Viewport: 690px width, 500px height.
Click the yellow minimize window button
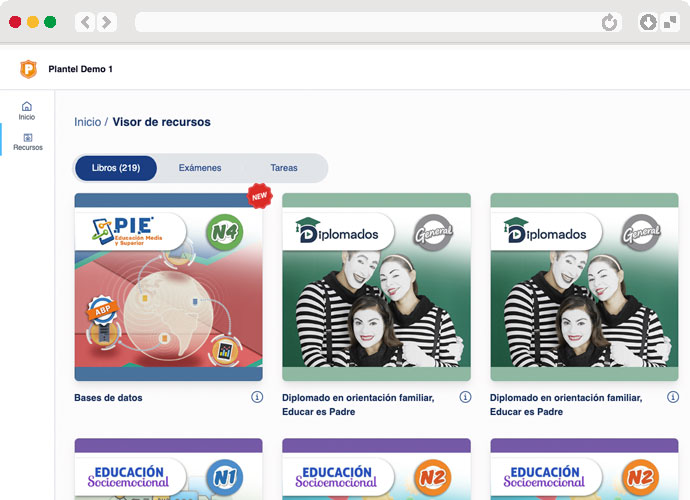[x=33, y=22]
